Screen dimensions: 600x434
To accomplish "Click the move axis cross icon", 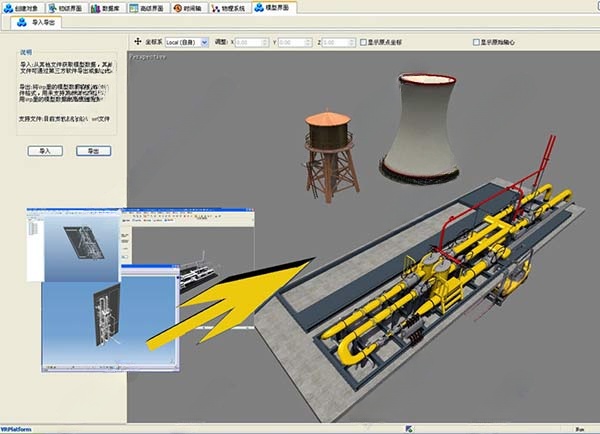I will coord(137,43).
